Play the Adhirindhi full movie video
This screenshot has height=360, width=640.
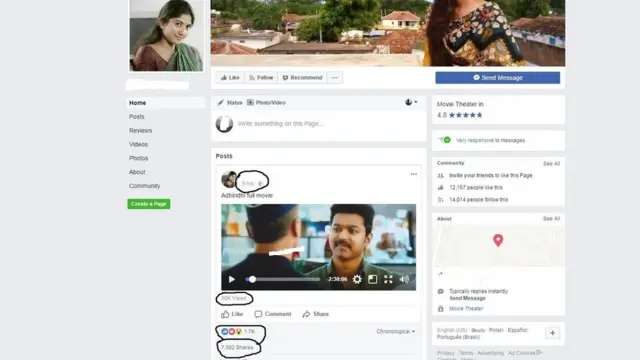point(231,279)
